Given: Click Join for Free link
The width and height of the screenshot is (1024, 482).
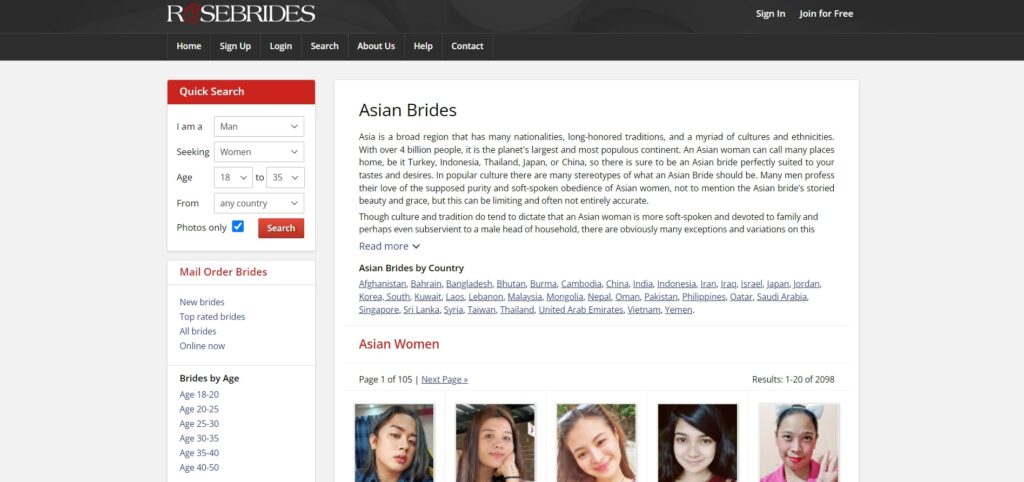Looking at the screenshot, I should click(x=826, y=14).
